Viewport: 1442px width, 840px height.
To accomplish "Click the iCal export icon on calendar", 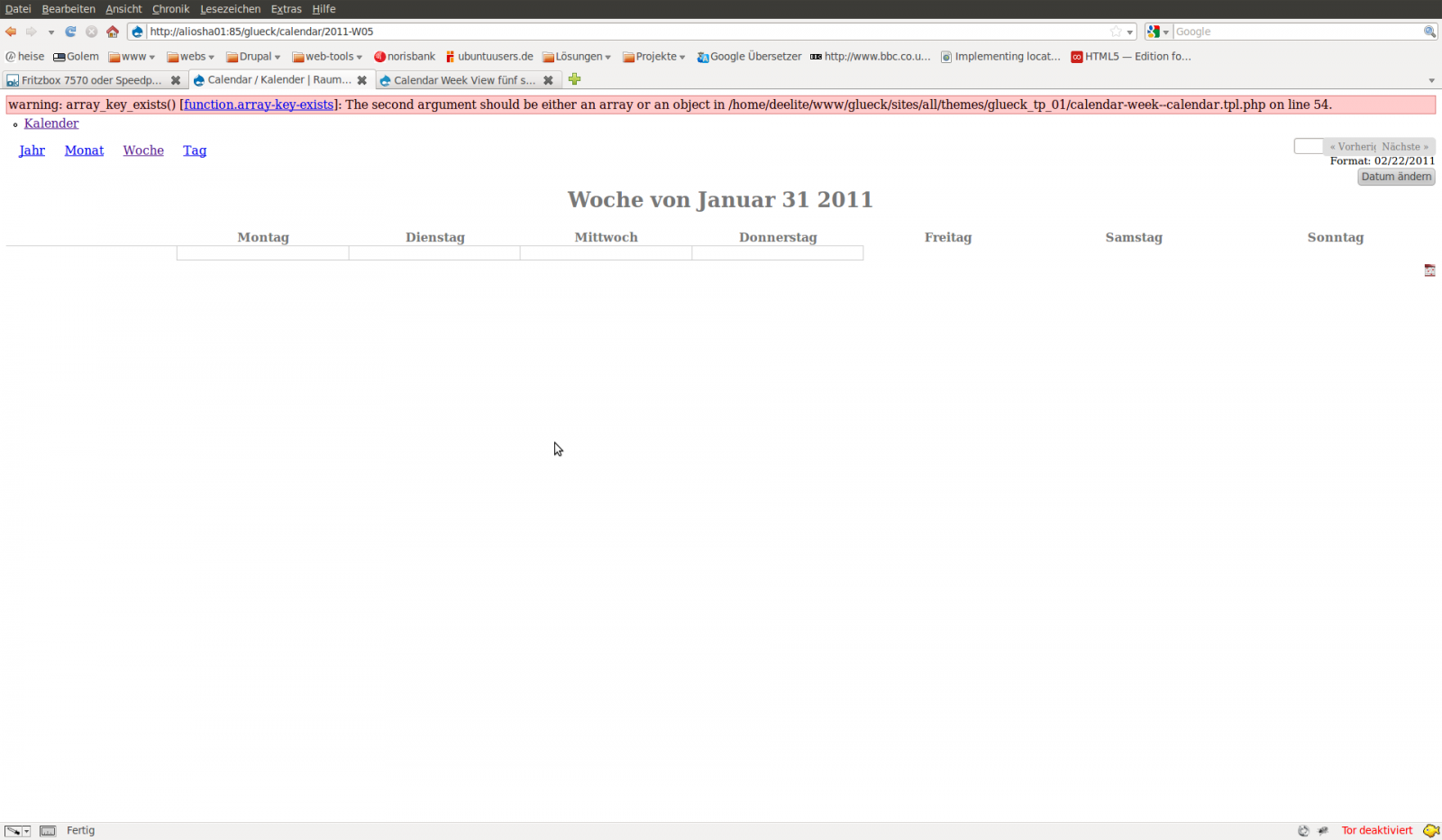I will (1429, 270).
